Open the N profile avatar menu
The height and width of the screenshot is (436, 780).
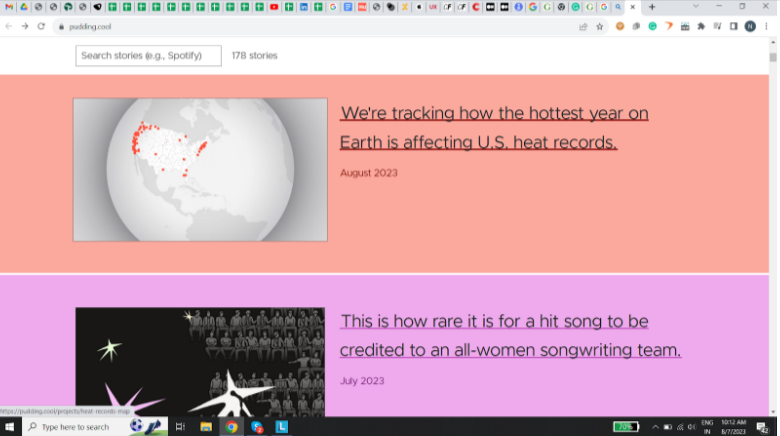(x=750, y=26)
